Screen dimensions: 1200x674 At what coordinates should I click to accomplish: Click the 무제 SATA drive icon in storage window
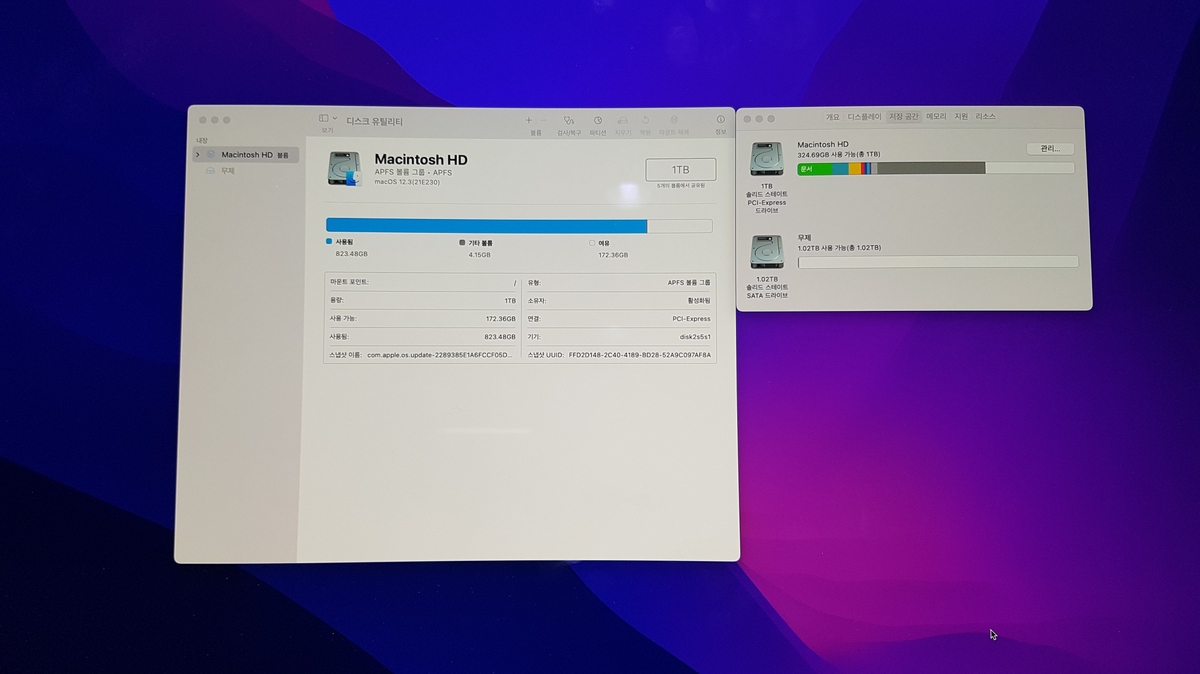click(x=767, y=252)
